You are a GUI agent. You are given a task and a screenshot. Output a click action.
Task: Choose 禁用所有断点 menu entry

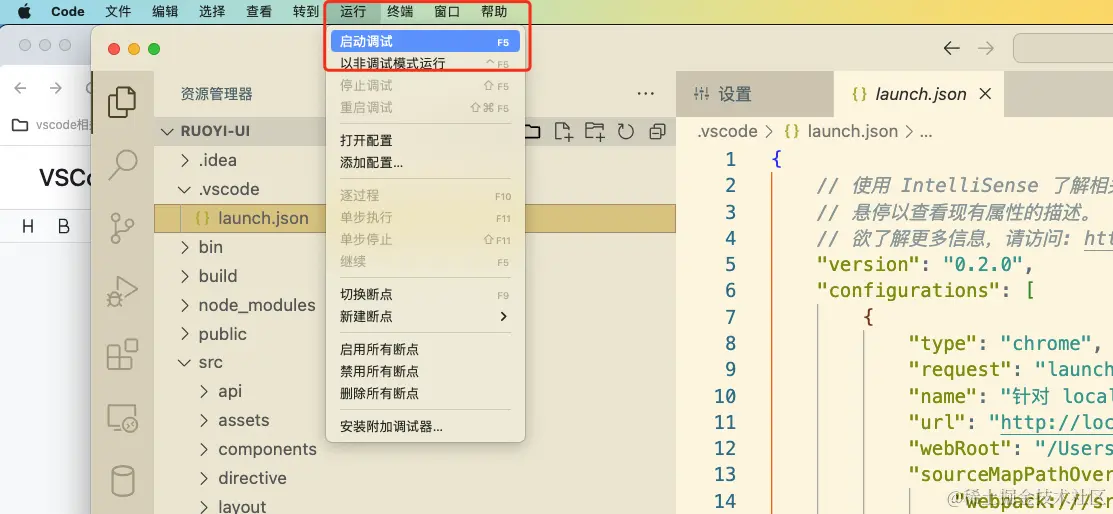coord(425,371)
